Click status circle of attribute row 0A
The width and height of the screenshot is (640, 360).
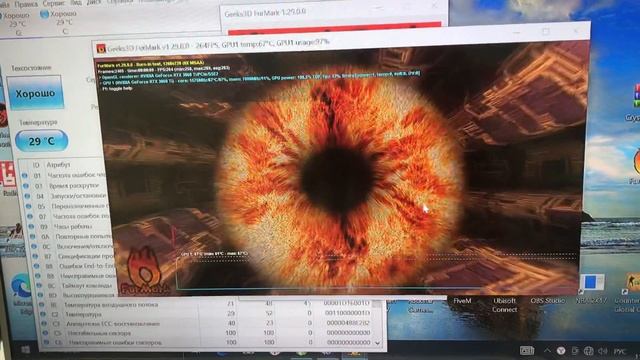point(33,237)
